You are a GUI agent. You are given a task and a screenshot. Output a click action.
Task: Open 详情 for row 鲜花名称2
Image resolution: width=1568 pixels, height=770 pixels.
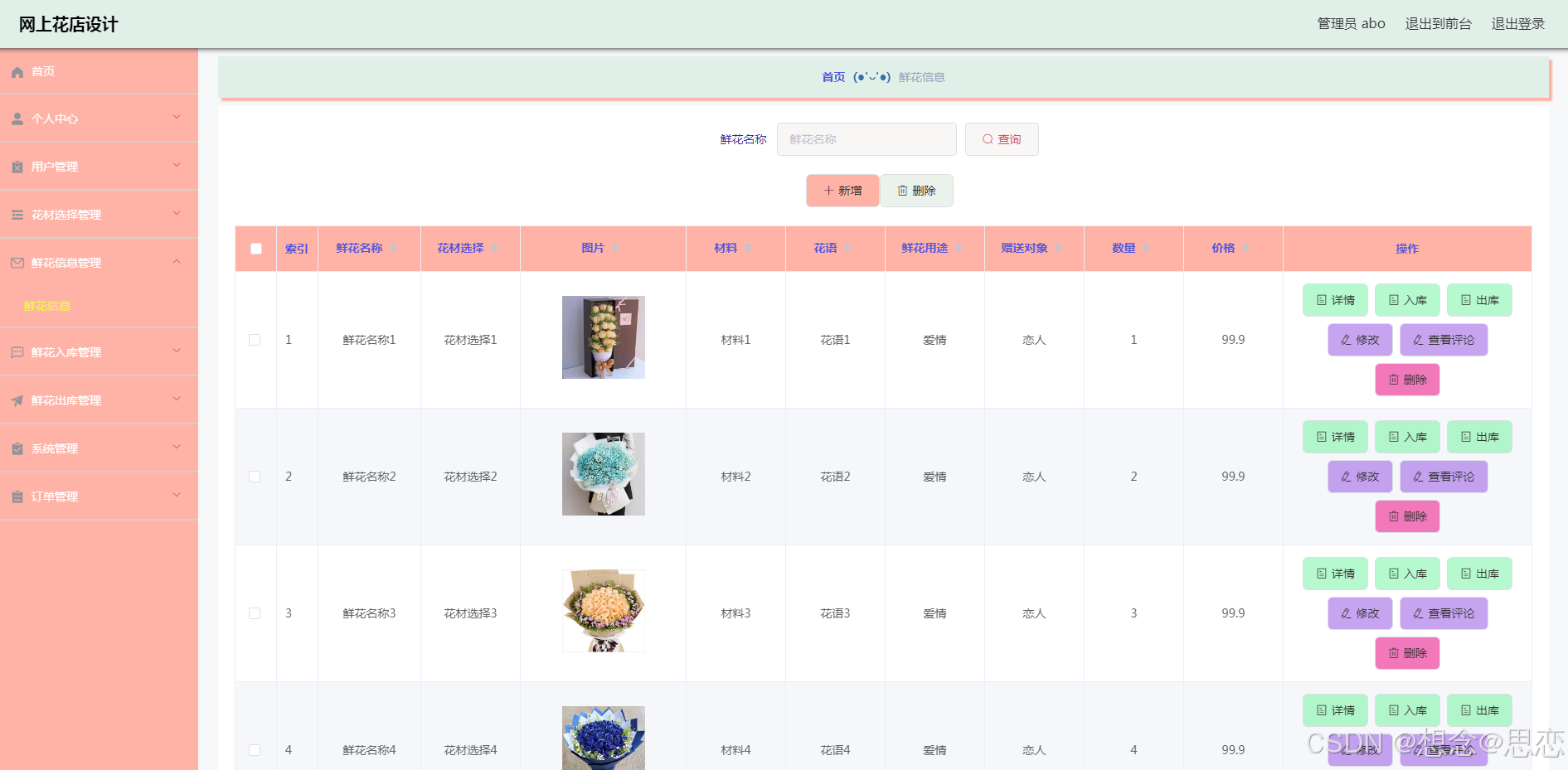[1335, 437]
